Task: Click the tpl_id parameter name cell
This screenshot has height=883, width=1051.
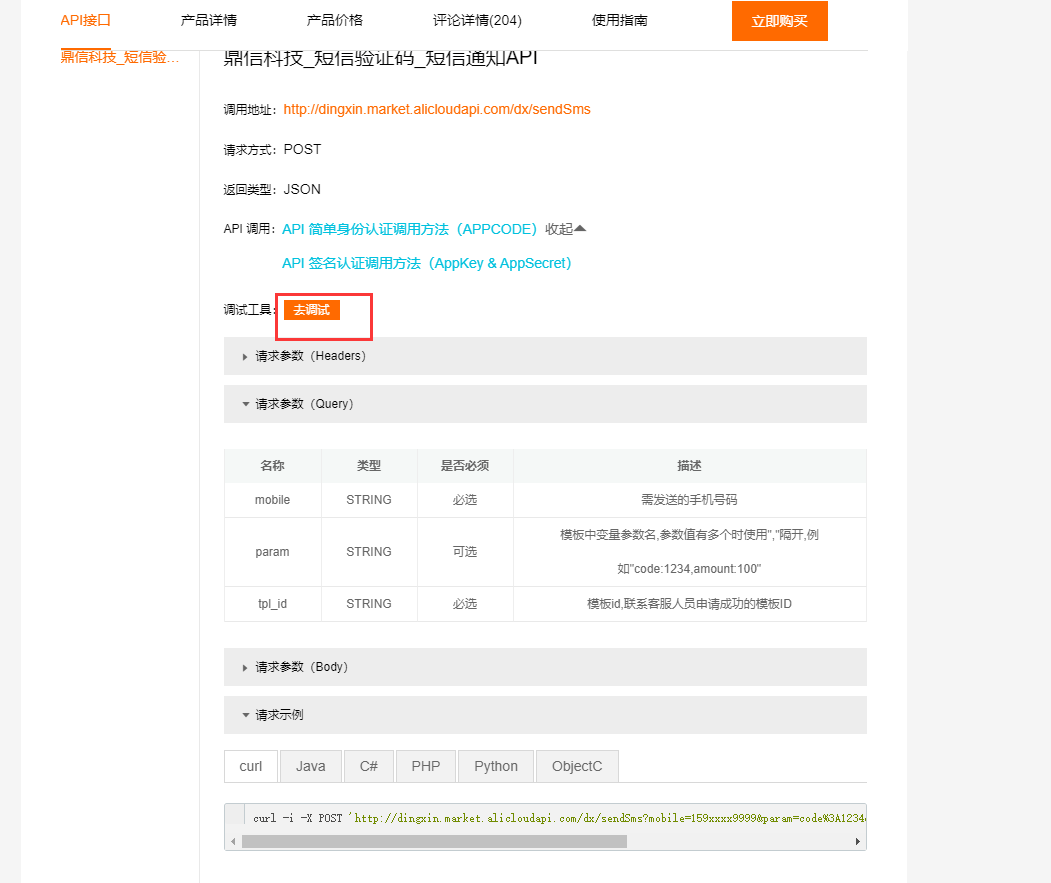Action: (272, 604)
